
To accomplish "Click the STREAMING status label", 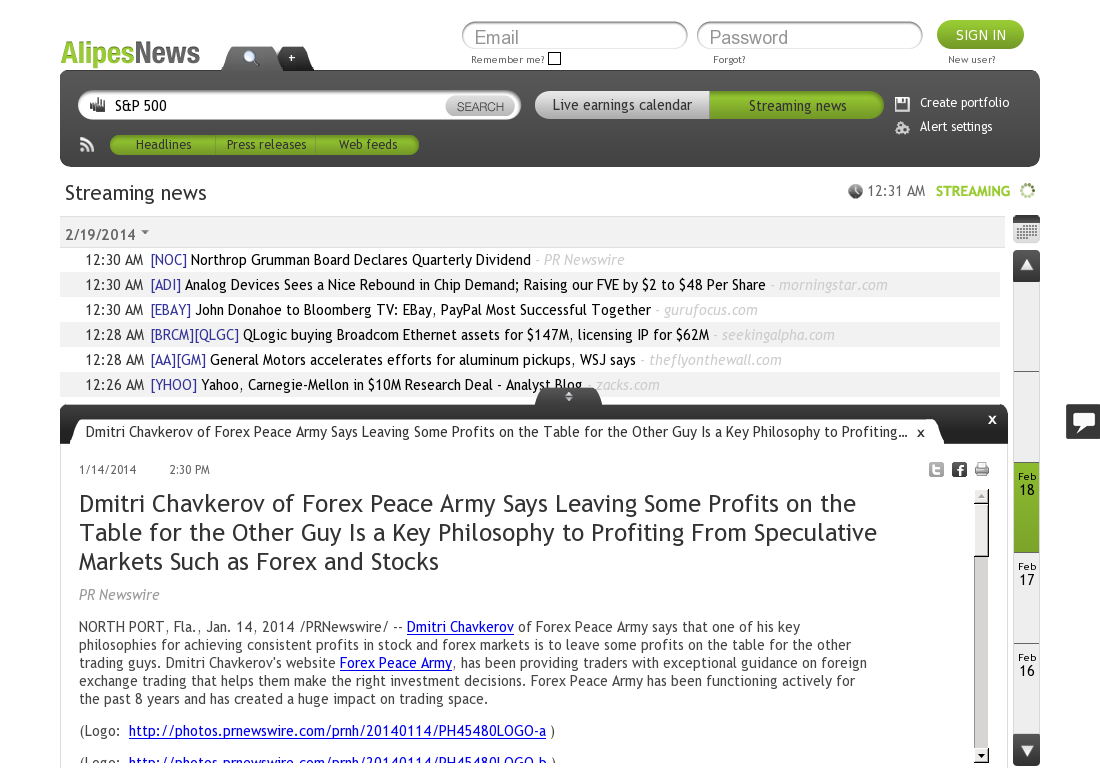I will point(972,191).
